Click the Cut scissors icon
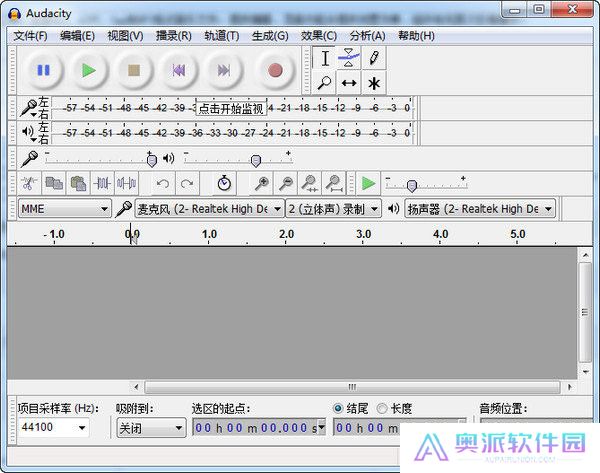This screenshot has width=600, height=473. pyautogui.click(x=29, y=183)
